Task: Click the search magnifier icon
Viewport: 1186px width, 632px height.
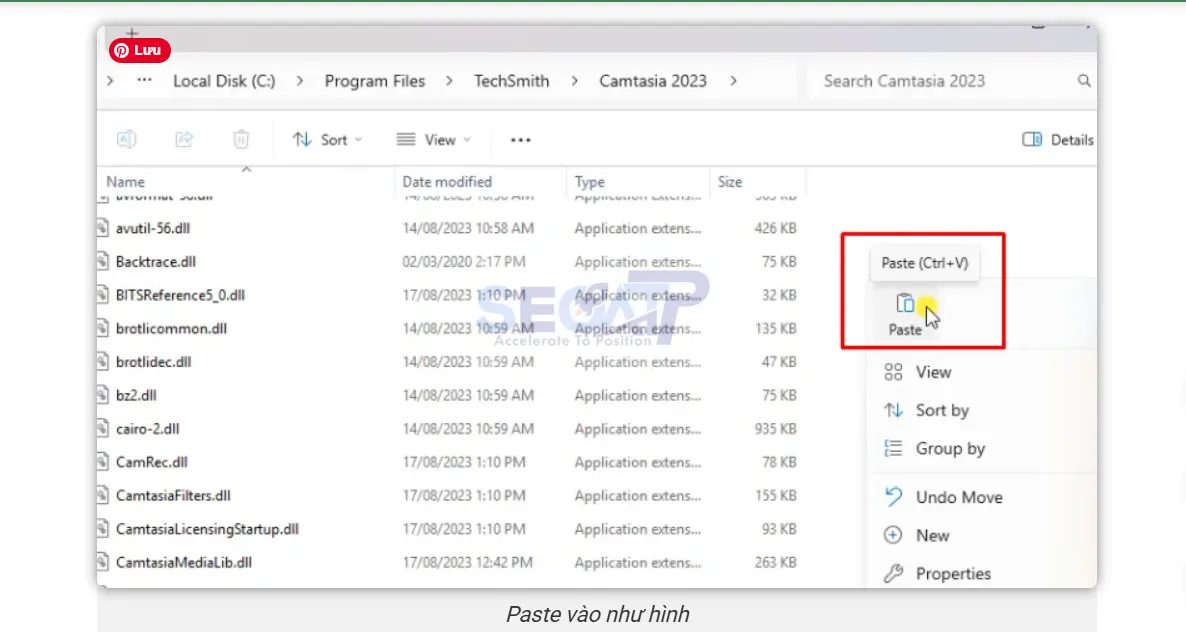Action: pos(1083,80)
